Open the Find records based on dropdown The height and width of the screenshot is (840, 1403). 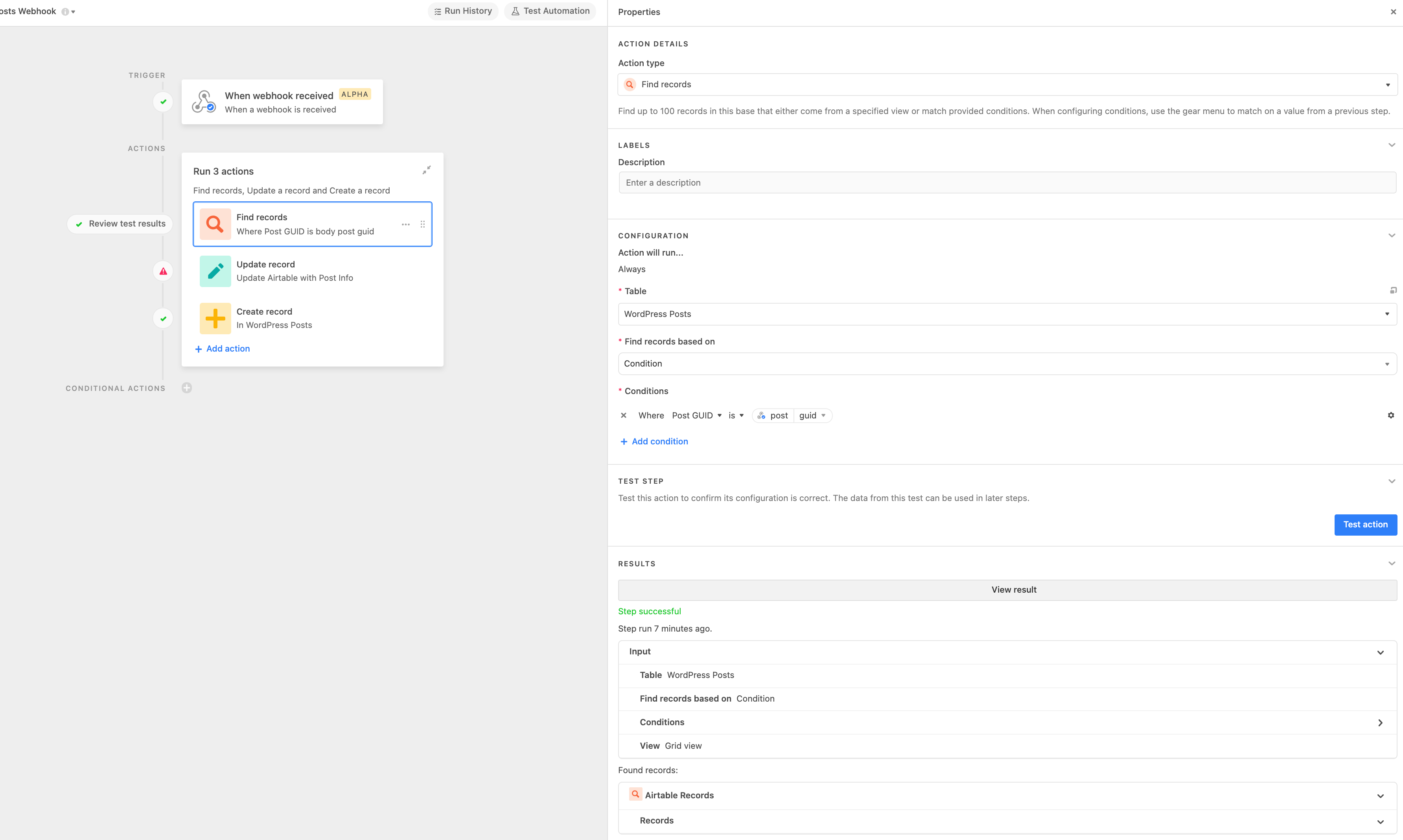pyautogui.click(x=1007, y=364)
